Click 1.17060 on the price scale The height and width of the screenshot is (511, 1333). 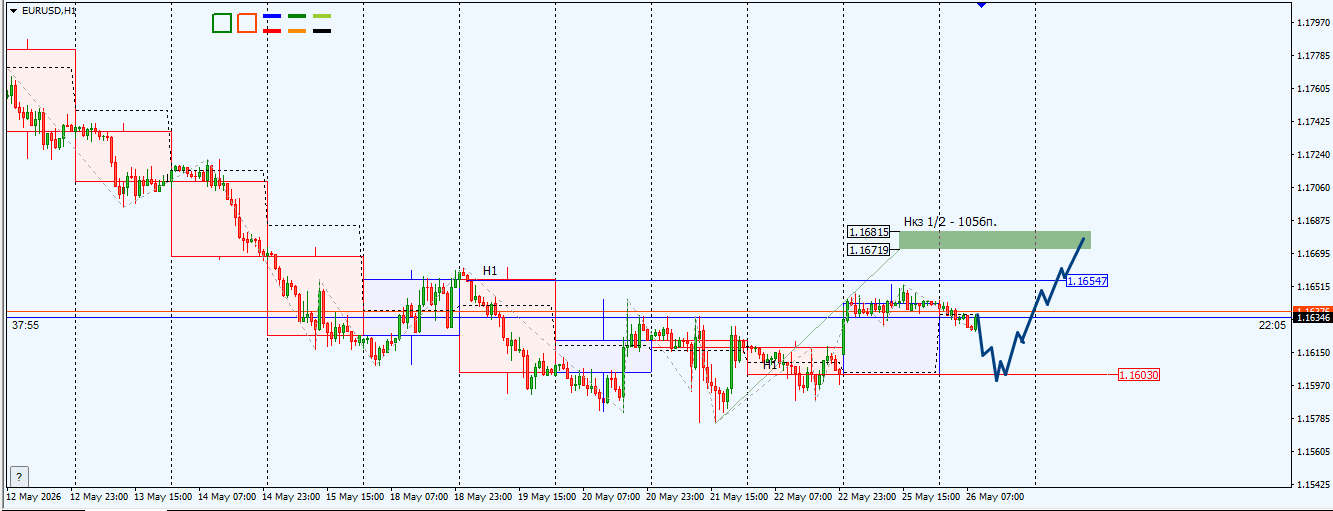click(1312, 188)
